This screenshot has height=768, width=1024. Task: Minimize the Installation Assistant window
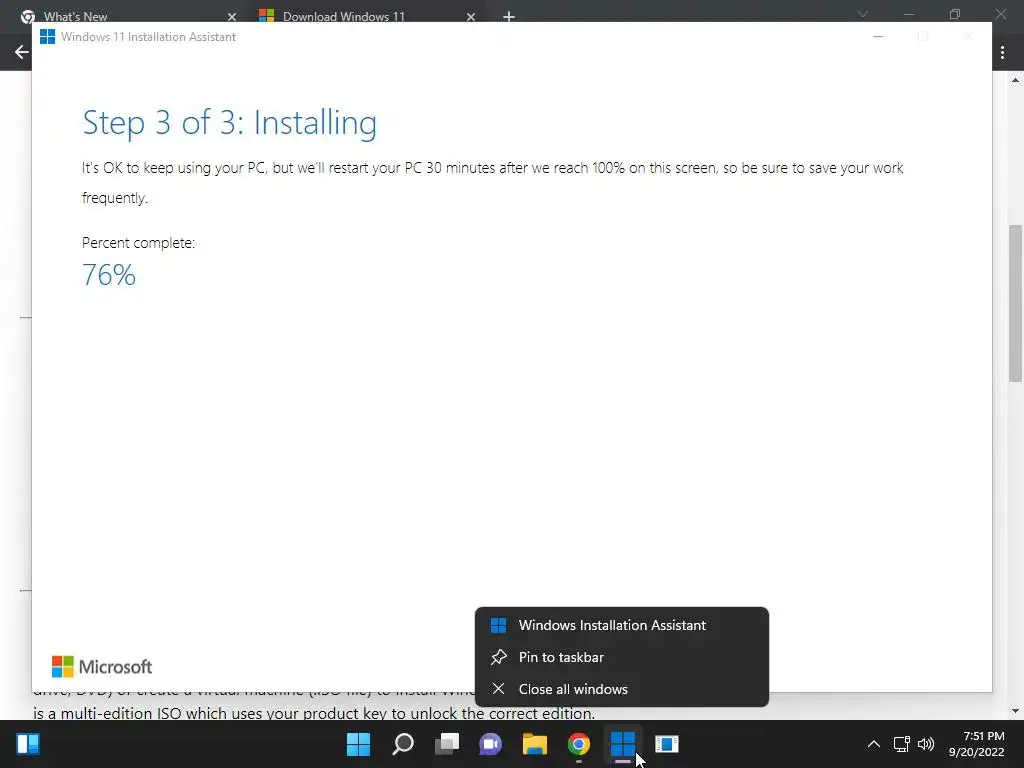coord(878,37)
